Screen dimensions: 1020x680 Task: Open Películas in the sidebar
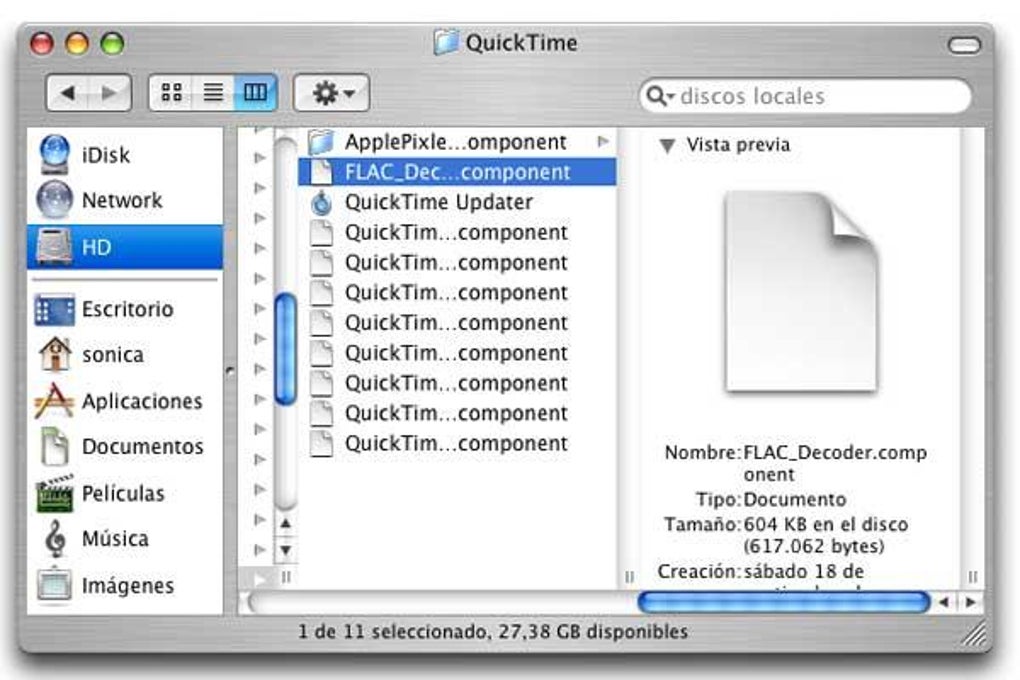[x=125, y=493]
